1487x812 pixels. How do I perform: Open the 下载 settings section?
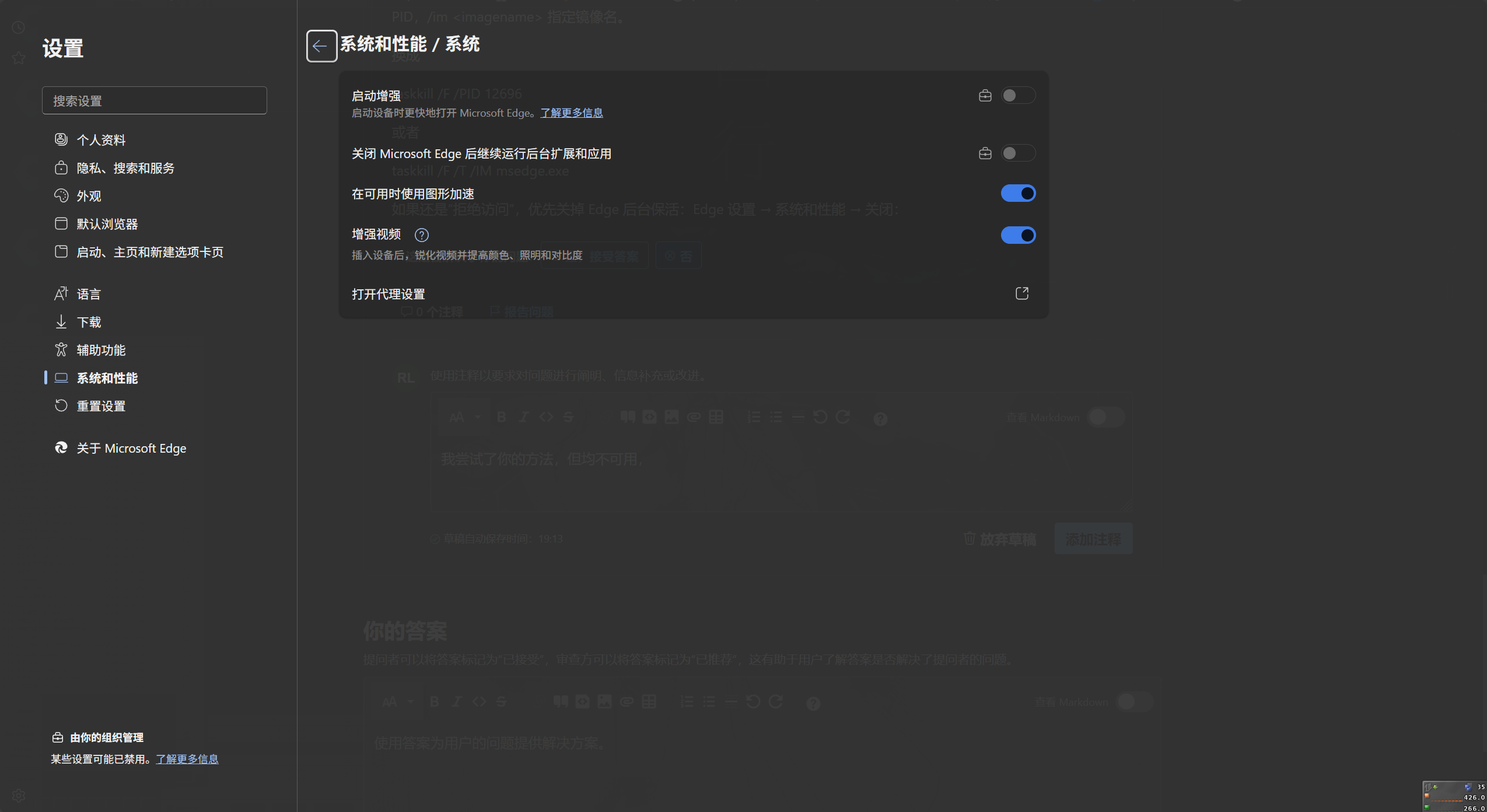pyautogui.click(x=89, y=322)
